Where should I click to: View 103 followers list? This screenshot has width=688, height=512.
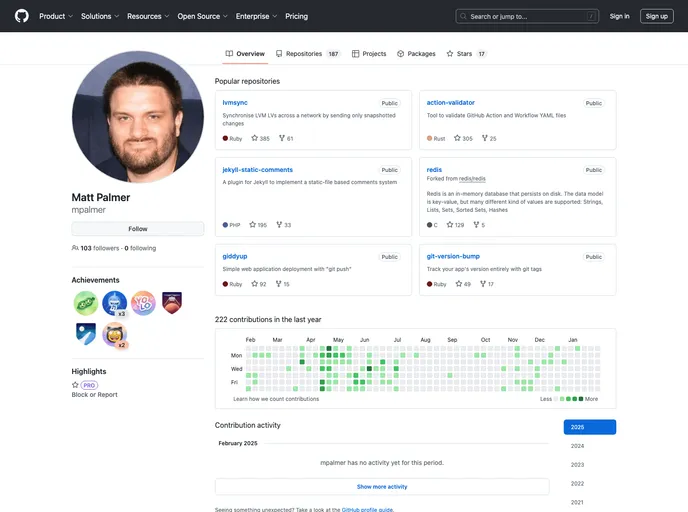coord(100,248)
